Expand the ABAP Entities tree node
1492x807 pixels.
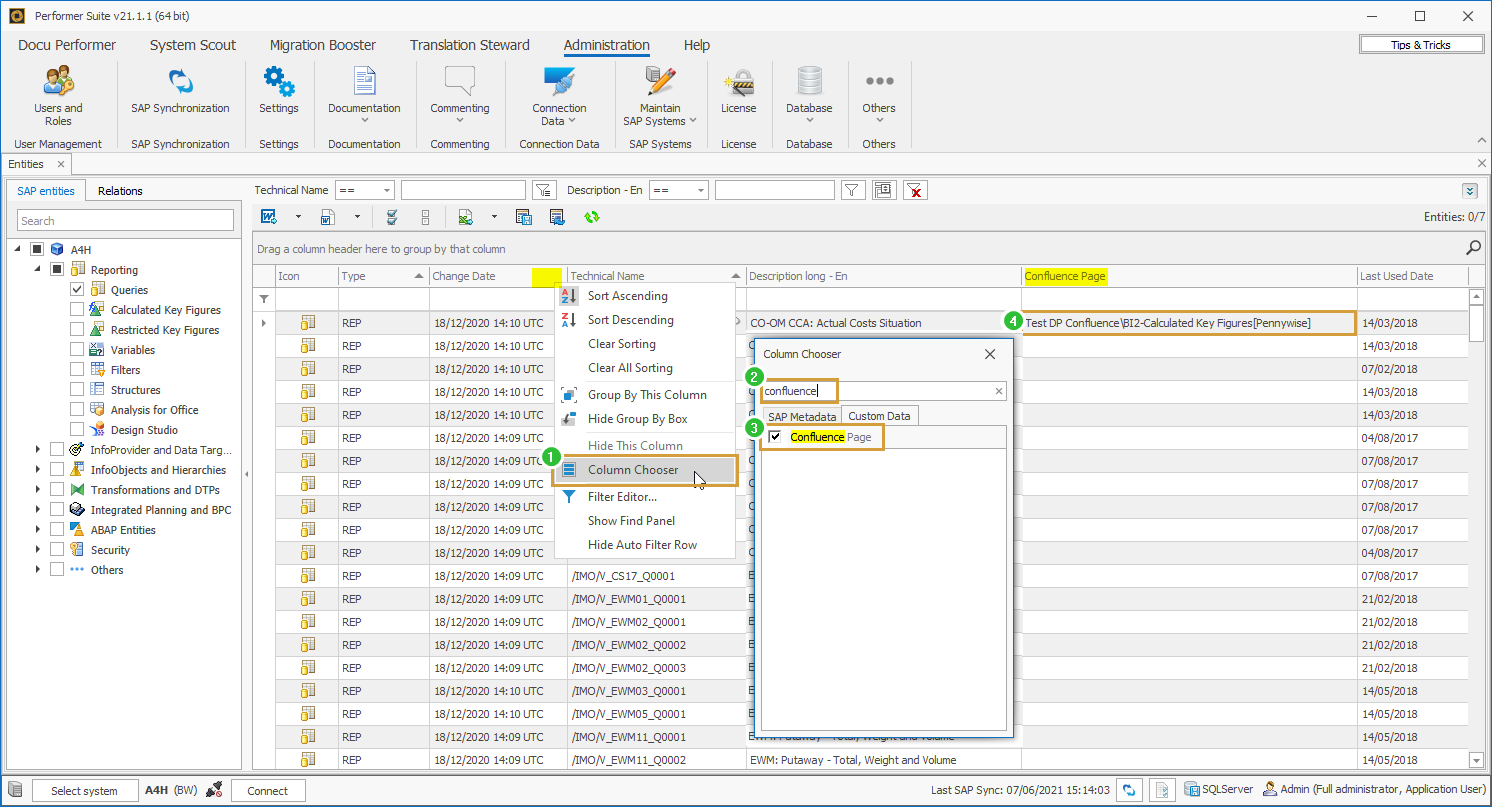coord(37,530)
